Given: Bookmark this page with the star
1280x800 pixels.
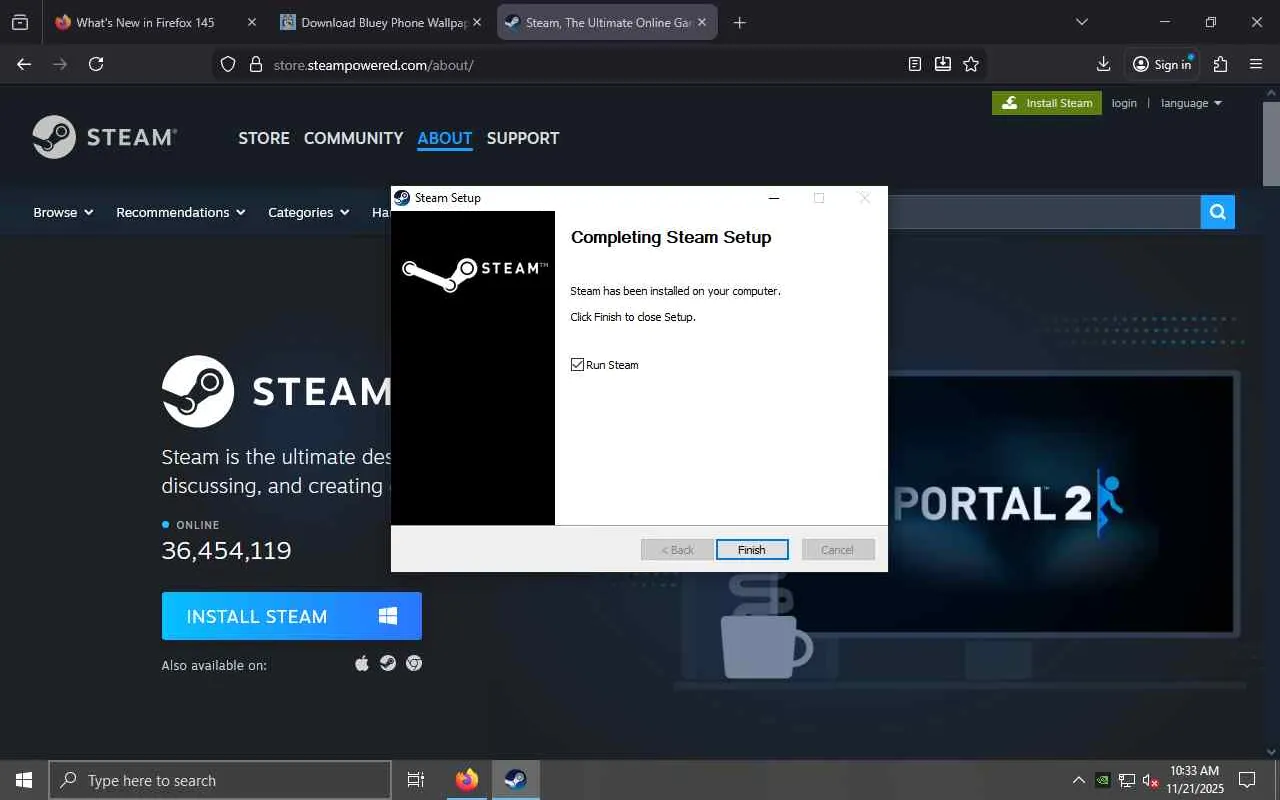Looking at the screenshot, I should click(x=971, y=64).
